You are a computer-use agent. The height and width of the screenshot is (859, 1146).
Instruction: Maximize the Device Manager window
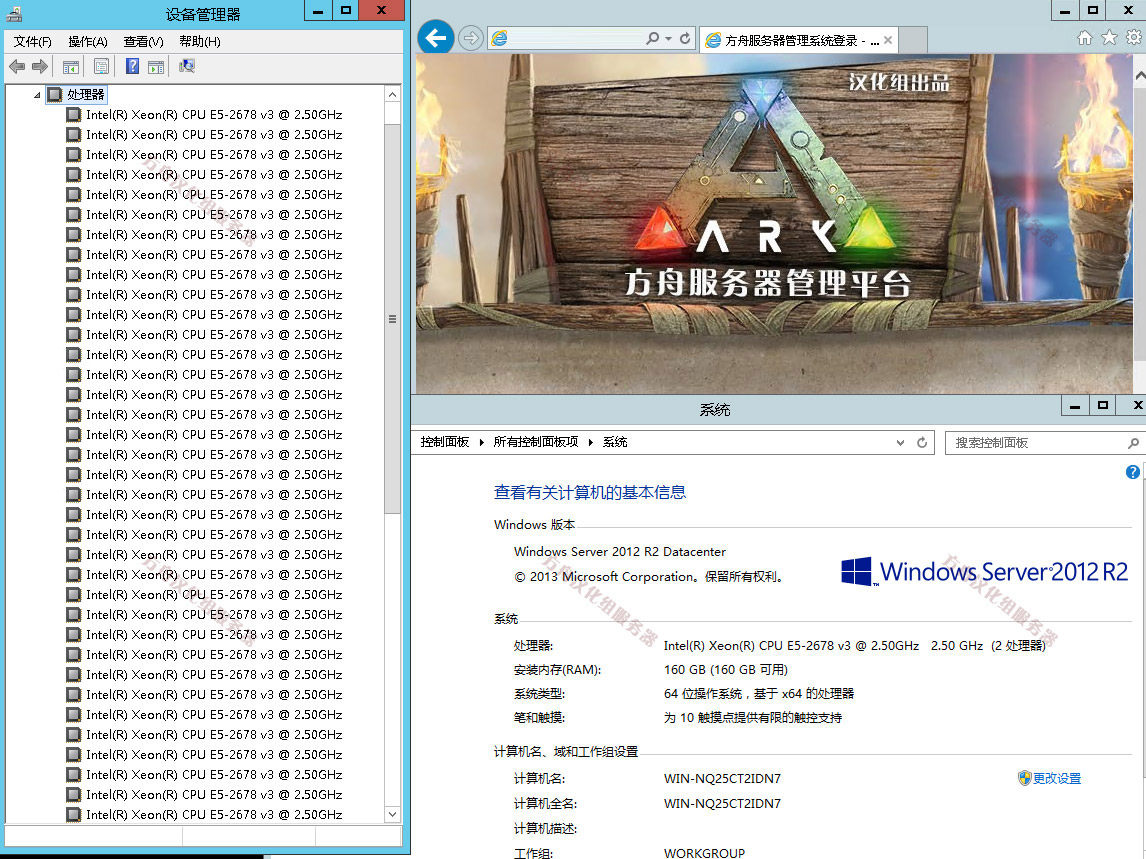(346, 10)
